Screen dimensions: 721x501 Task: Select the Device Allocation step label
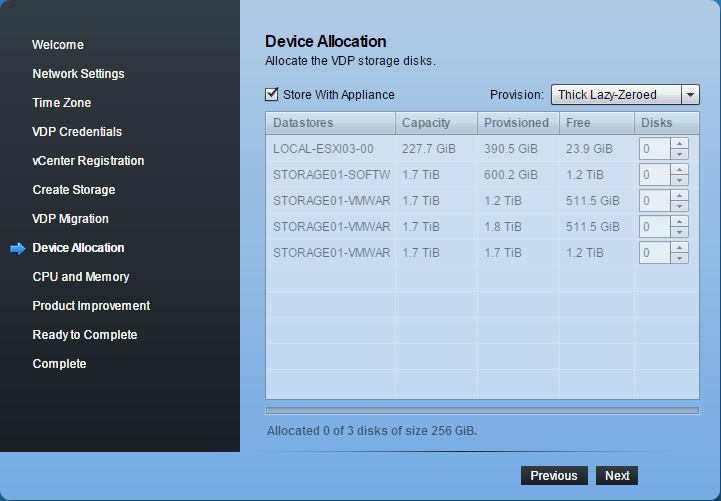pos(78,248)
